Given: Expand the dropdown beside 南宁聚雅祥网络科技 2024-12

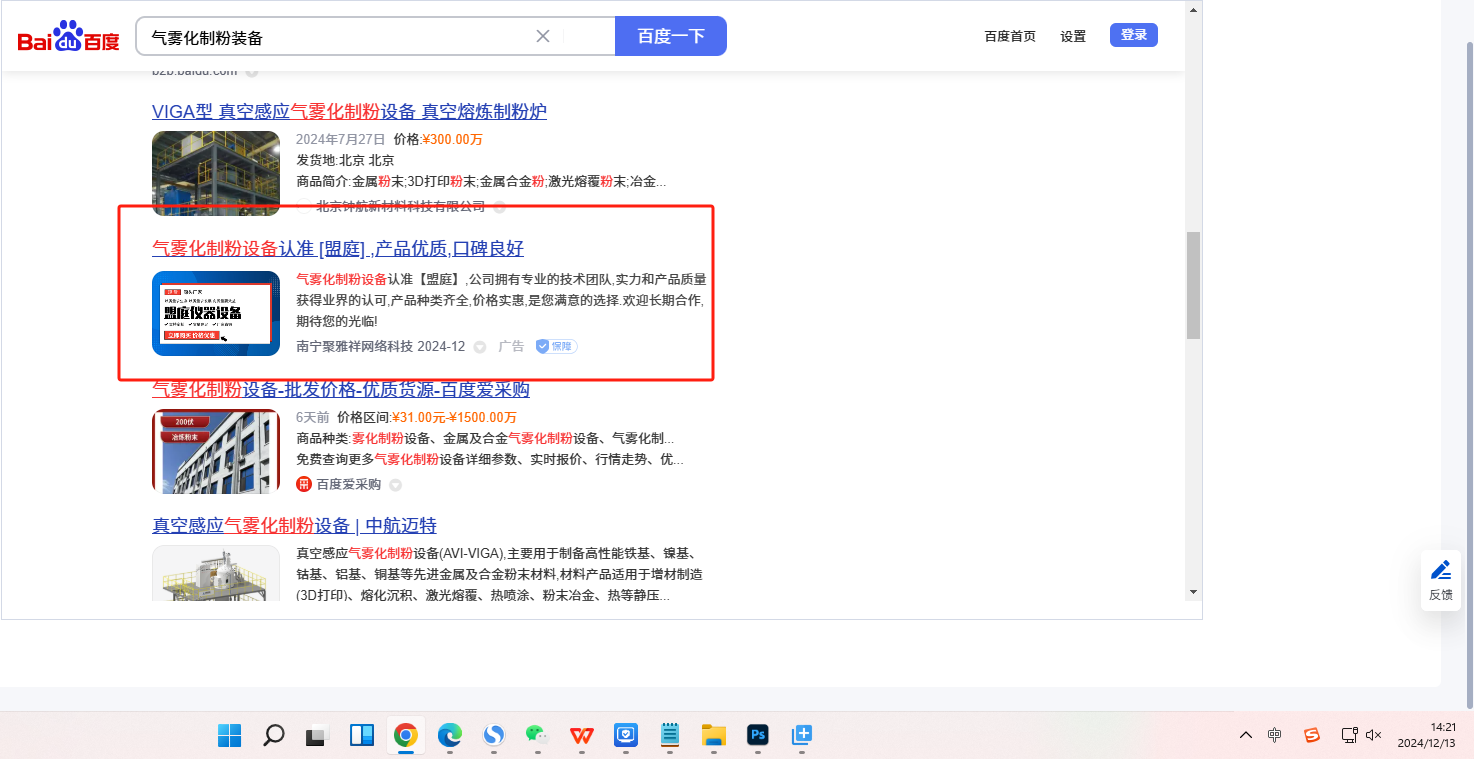Looking at the screenshot, I should pos(480,347).
